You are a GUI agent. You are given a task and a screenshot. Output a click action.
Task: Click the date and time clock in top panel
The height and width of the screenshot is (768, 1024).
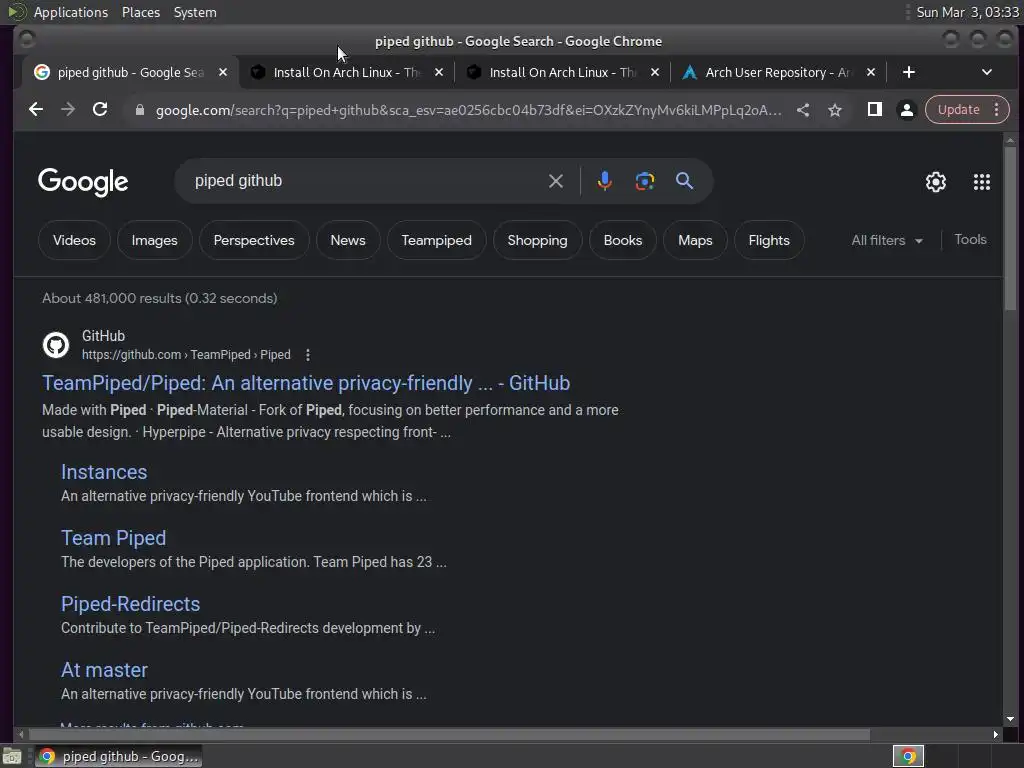point(967,12)
